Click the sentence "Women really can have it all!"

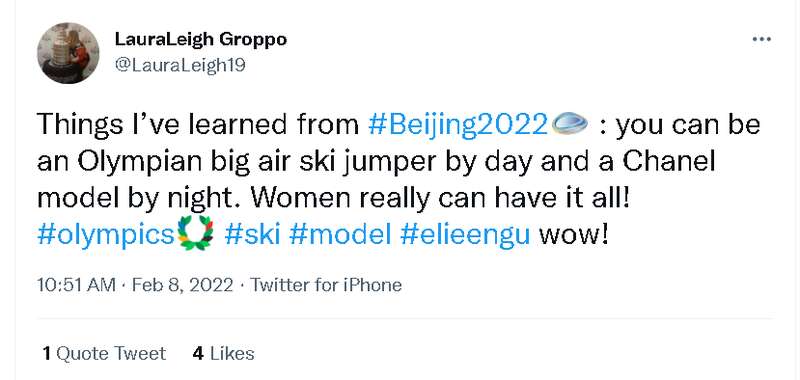tap(441, 198)
